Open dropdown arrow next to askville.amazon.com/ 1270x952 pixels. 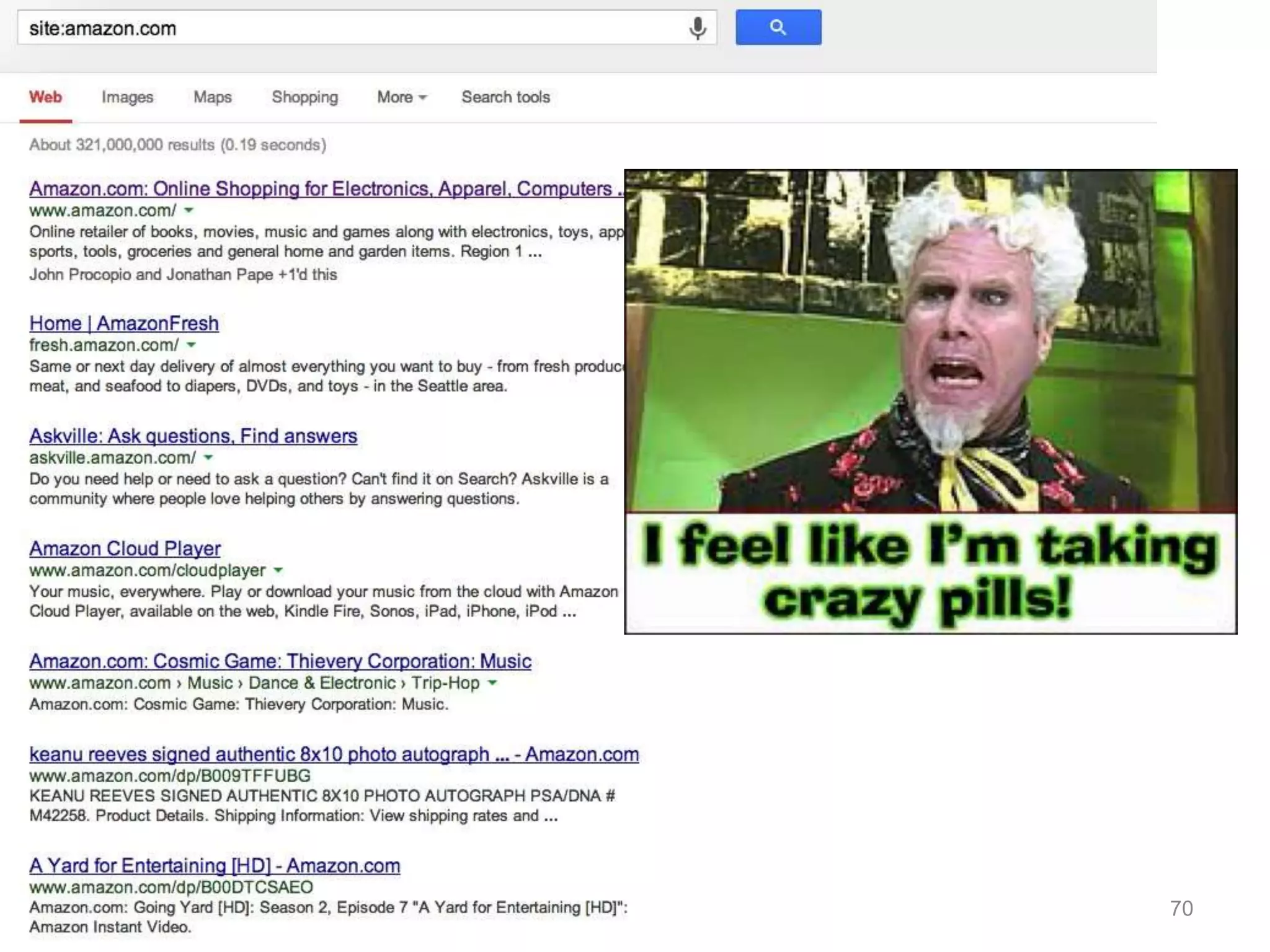(208, 457)
